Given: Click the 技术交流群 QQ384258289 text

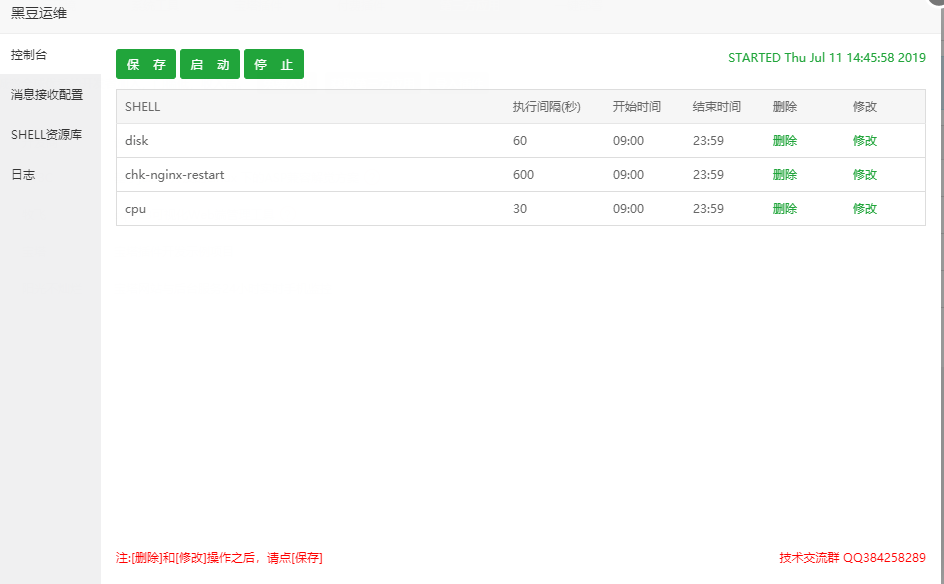Looking at the screenshot, I should pos(852,558).
